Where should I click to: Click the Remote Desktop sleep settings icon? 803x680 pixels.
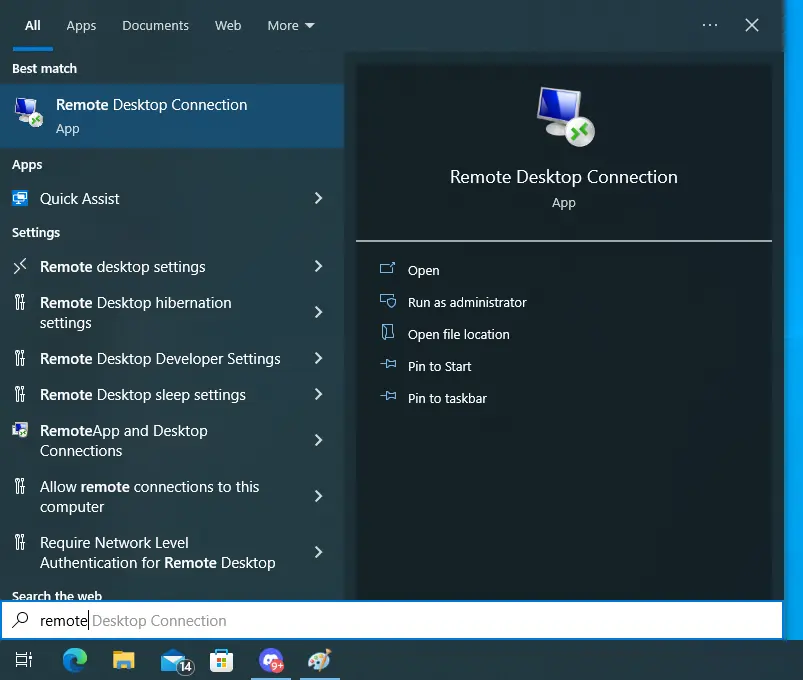pos(20,394)
